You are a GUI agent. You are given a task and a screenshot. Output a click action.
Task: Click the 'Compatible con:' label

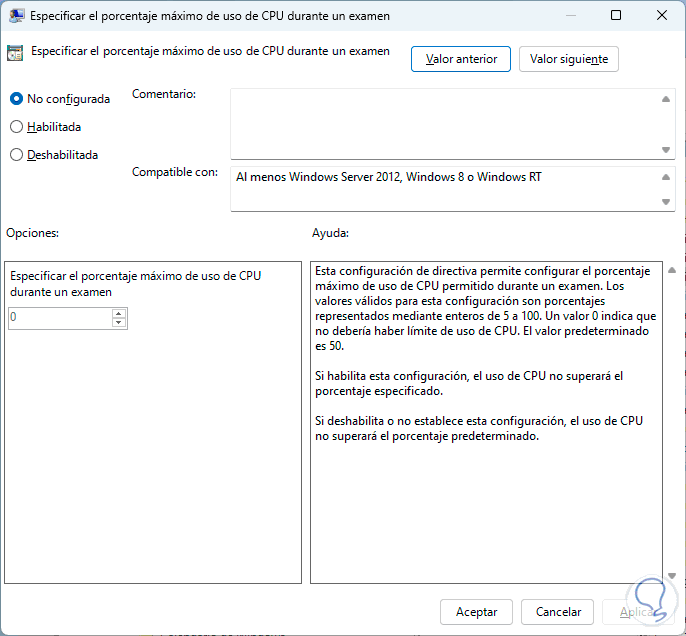175,172
